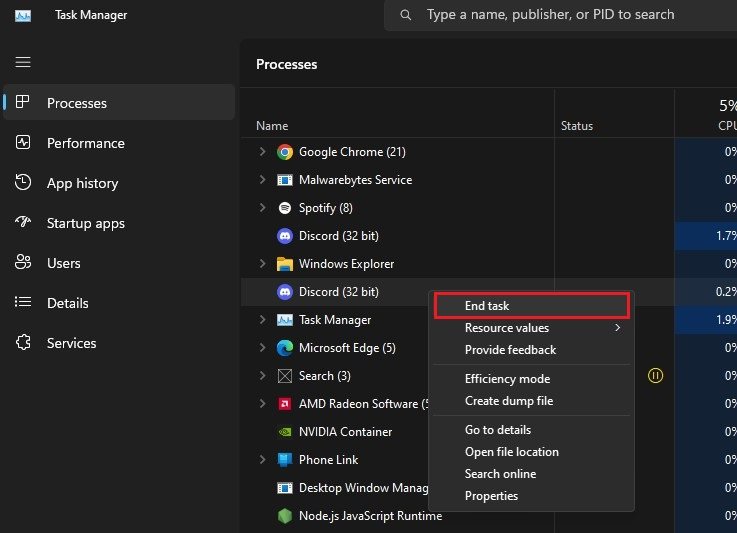Click the hamburger navigation menu icon
The width and height of the screenshot is (737, 533).
(x=22, y=62)
